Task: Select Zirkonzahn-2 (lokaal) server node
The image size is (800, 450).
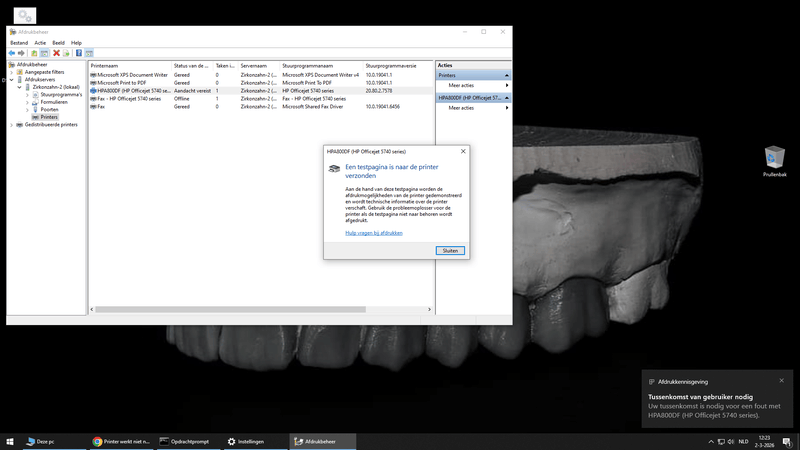Action: pyautogui.click(x=56, y=87)
